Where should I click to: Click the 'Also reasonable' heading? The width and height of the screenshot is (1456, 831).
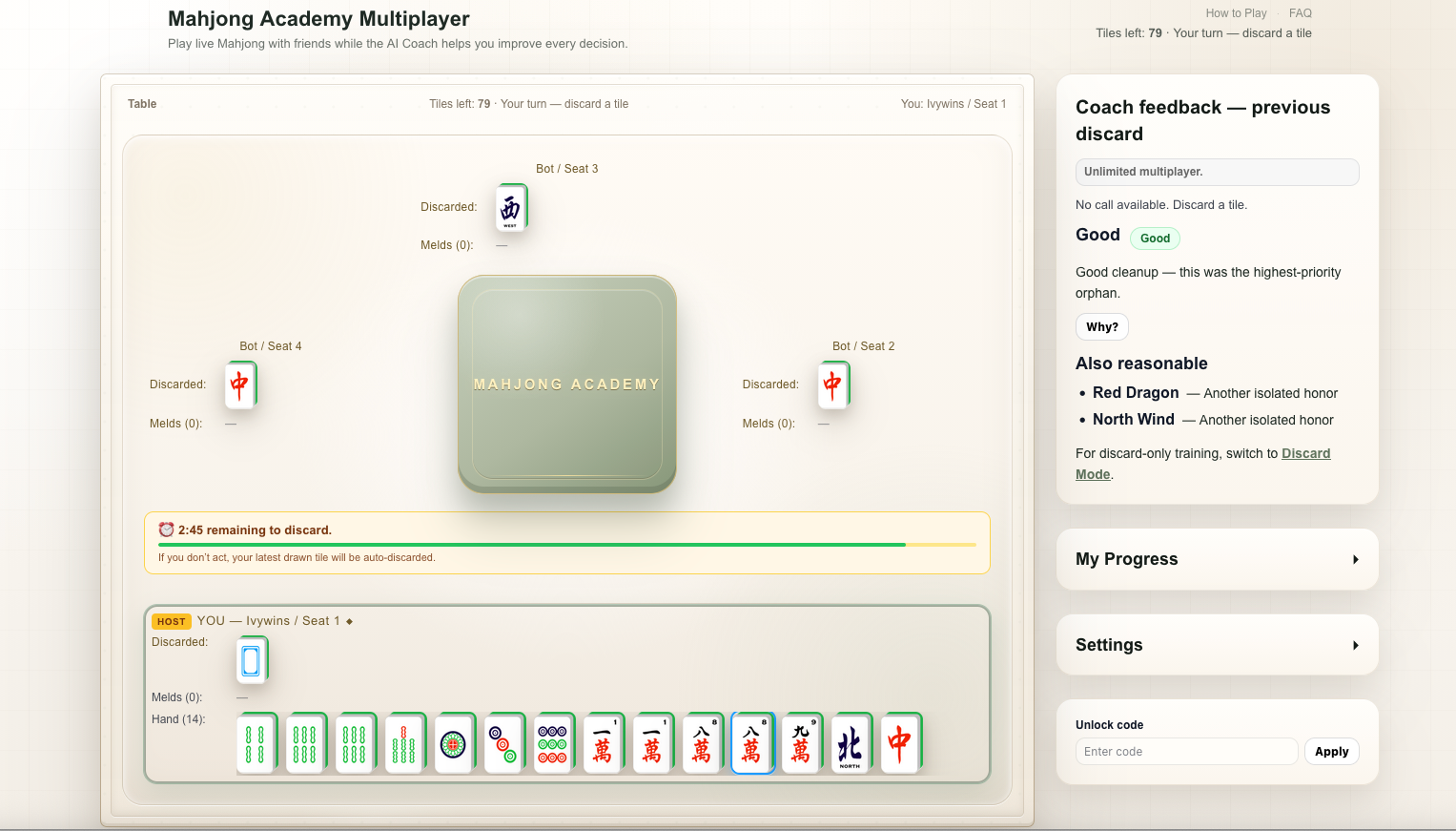1141,364
